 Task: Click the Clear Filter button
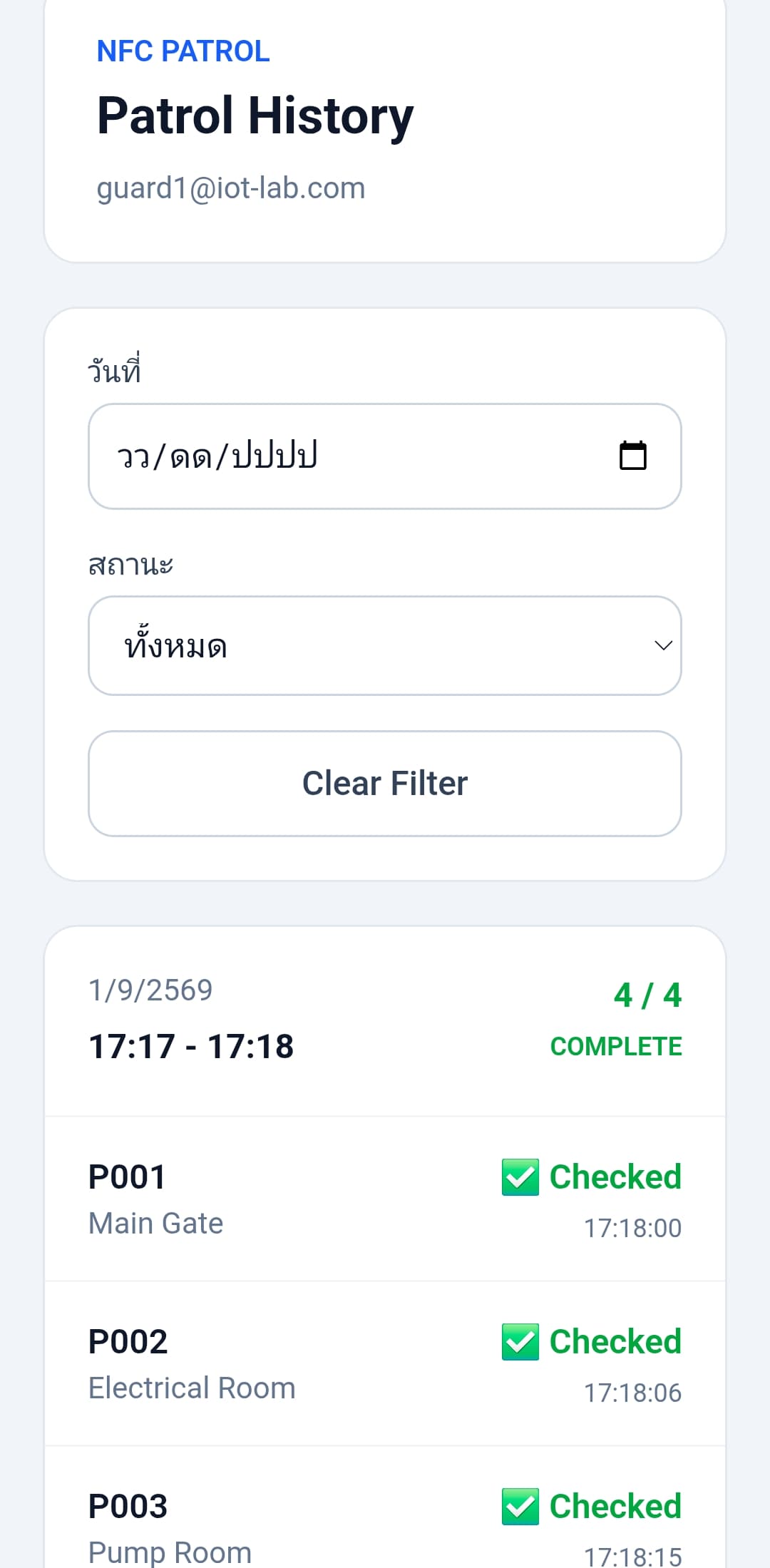pyautogui.click(x=385, y=783)
